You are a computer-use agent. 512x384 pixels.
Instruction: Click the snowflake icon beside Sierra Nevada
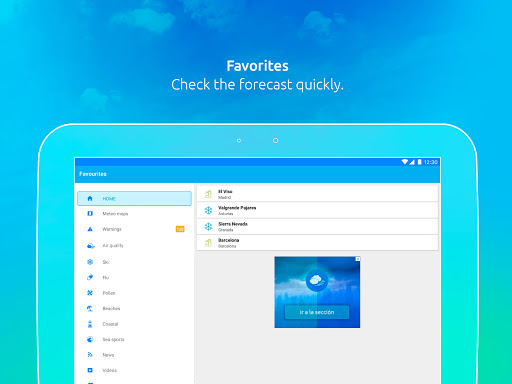pyautogui.click(x=208, y=227)
